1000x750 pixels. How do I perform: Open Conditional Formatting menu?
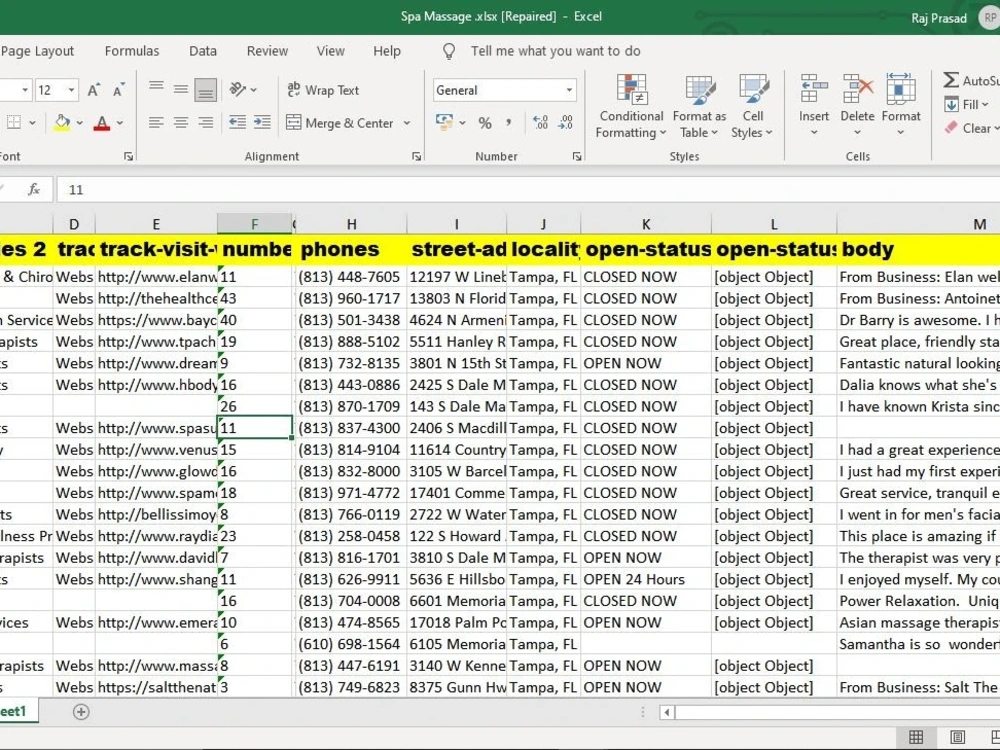(x=631, y=106)
